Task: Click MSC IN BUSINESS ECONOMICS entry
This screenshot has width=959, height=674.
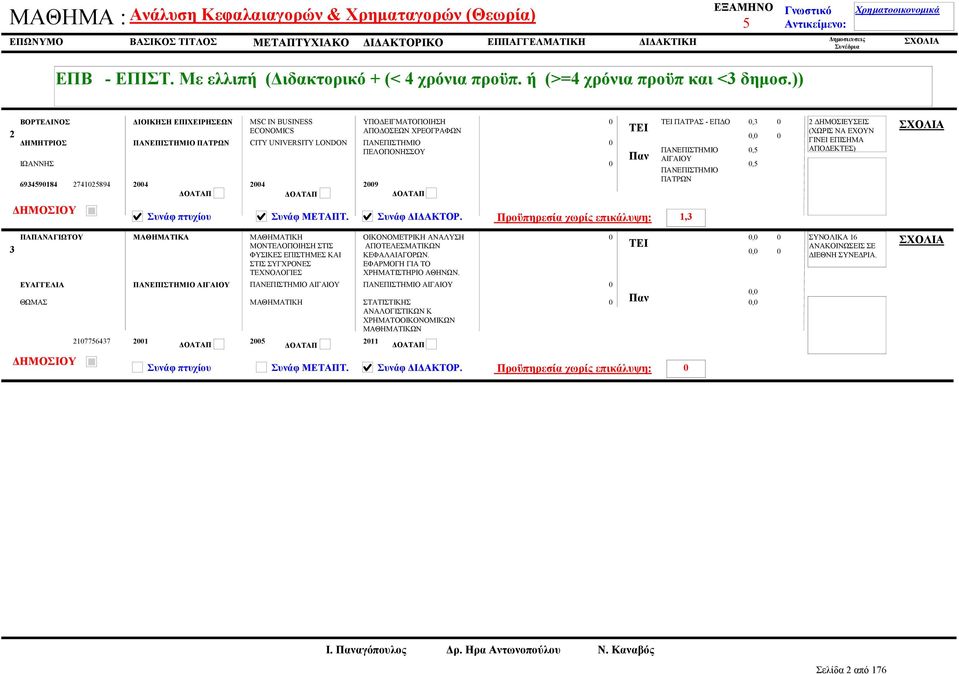Action: pyautogui.click(x=281, y=127)
